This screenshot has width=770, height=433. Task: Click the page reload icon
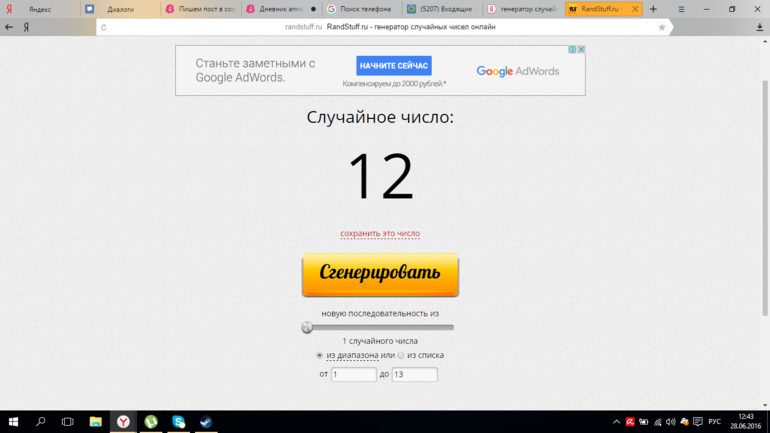click(x=103, y=27)
